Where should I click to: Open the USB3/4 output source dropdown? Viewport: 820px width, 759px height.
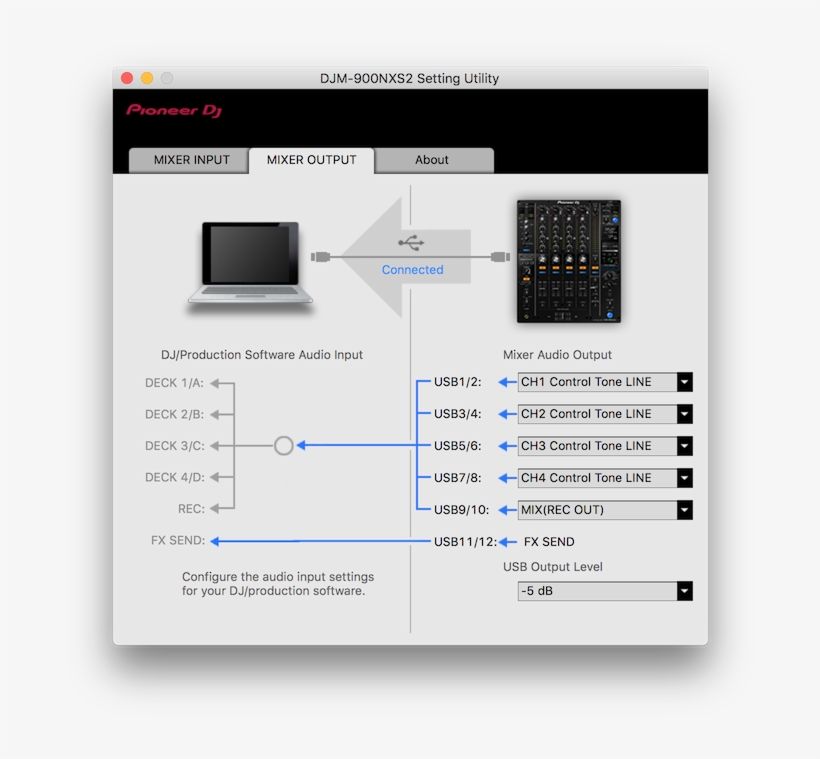pyautogui.click(x=605, y=414)
